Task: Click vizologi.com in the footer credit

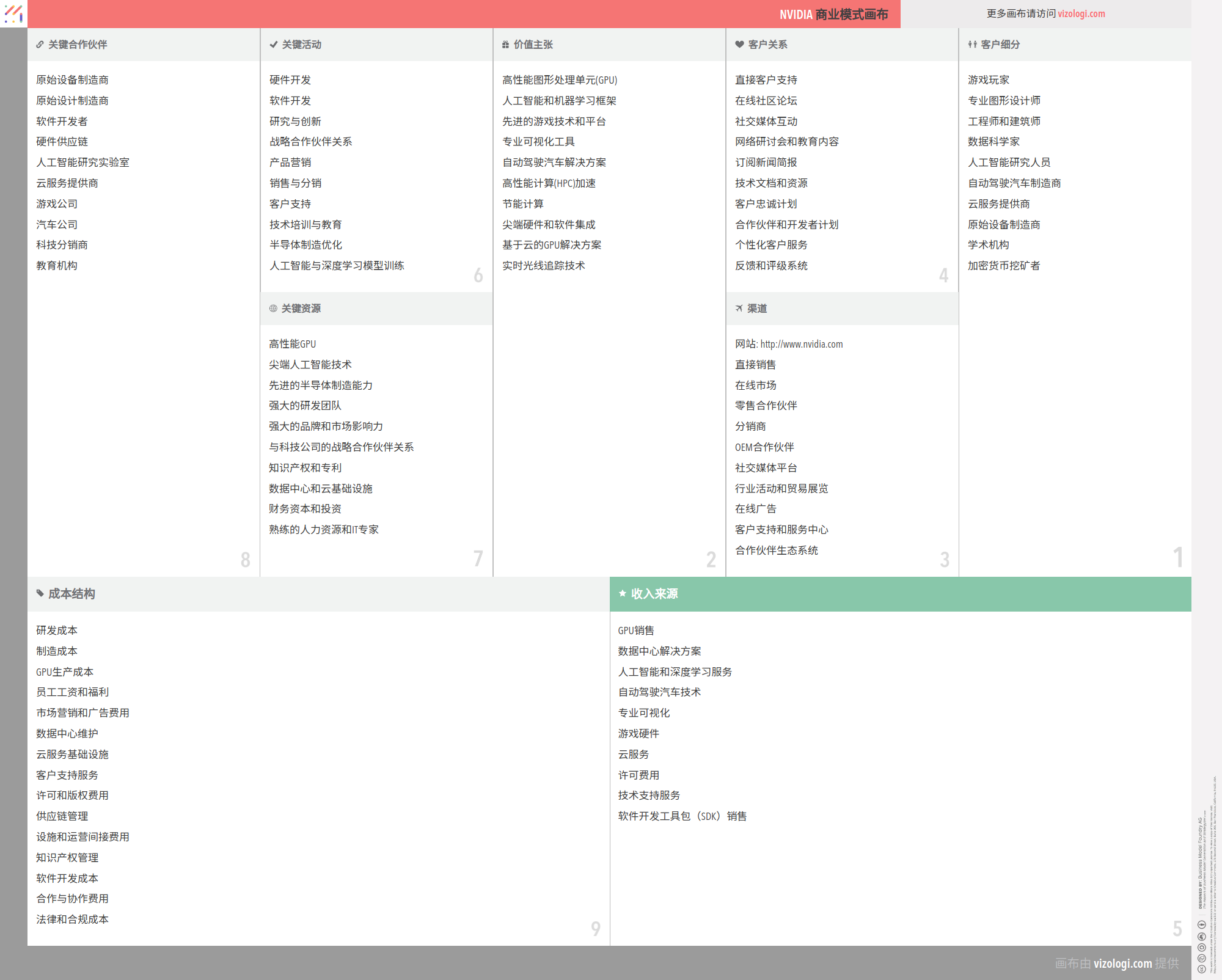Action: [1122, 964]
